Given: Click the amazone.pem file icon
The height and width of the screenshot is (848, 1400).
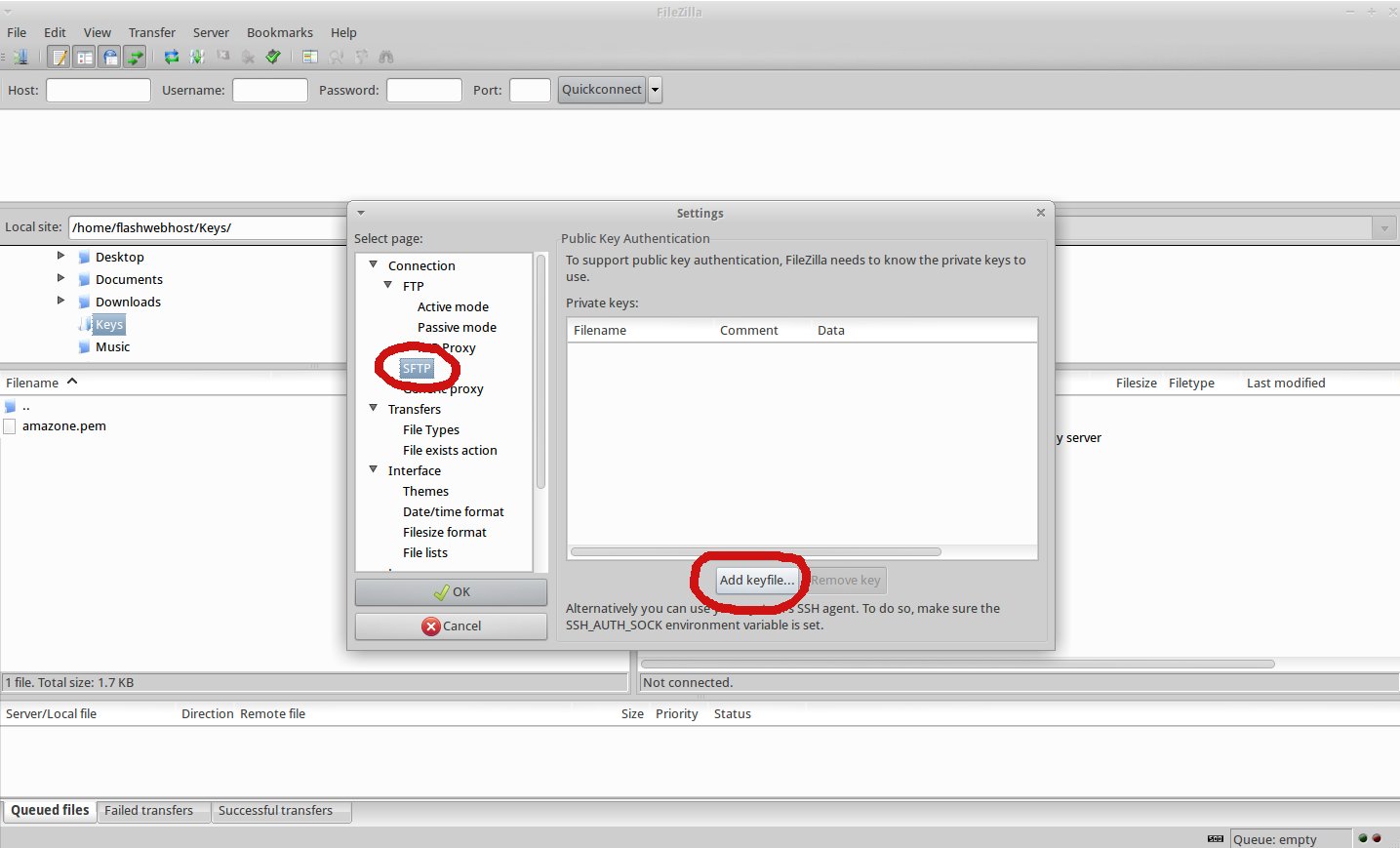Looking at the screenshot, I should [10, 426].
